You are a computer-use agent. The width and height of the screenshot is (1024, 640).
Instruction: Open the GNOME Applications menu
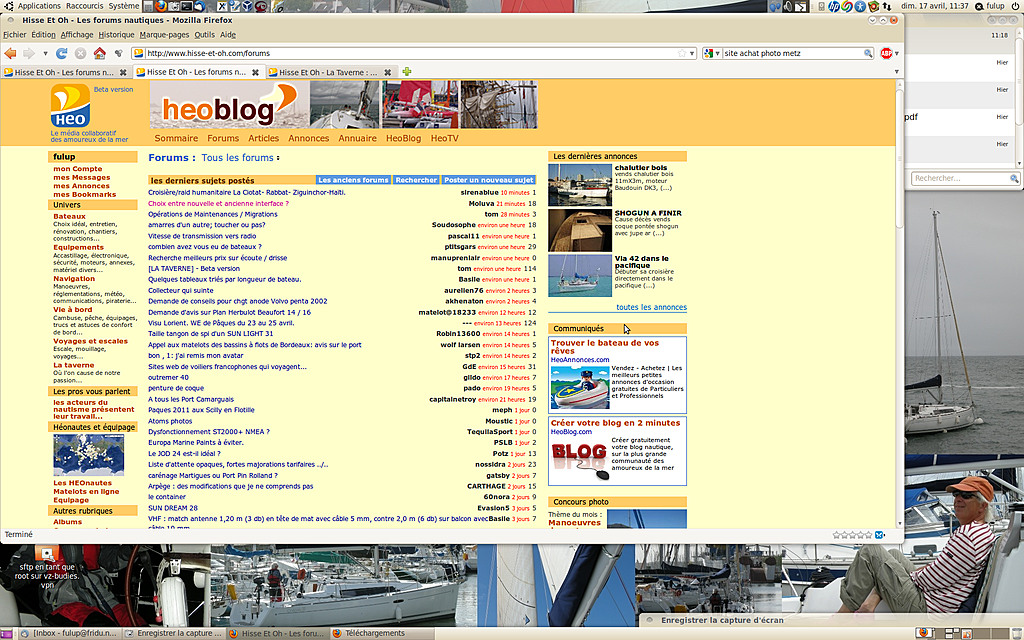coord(39,6)
